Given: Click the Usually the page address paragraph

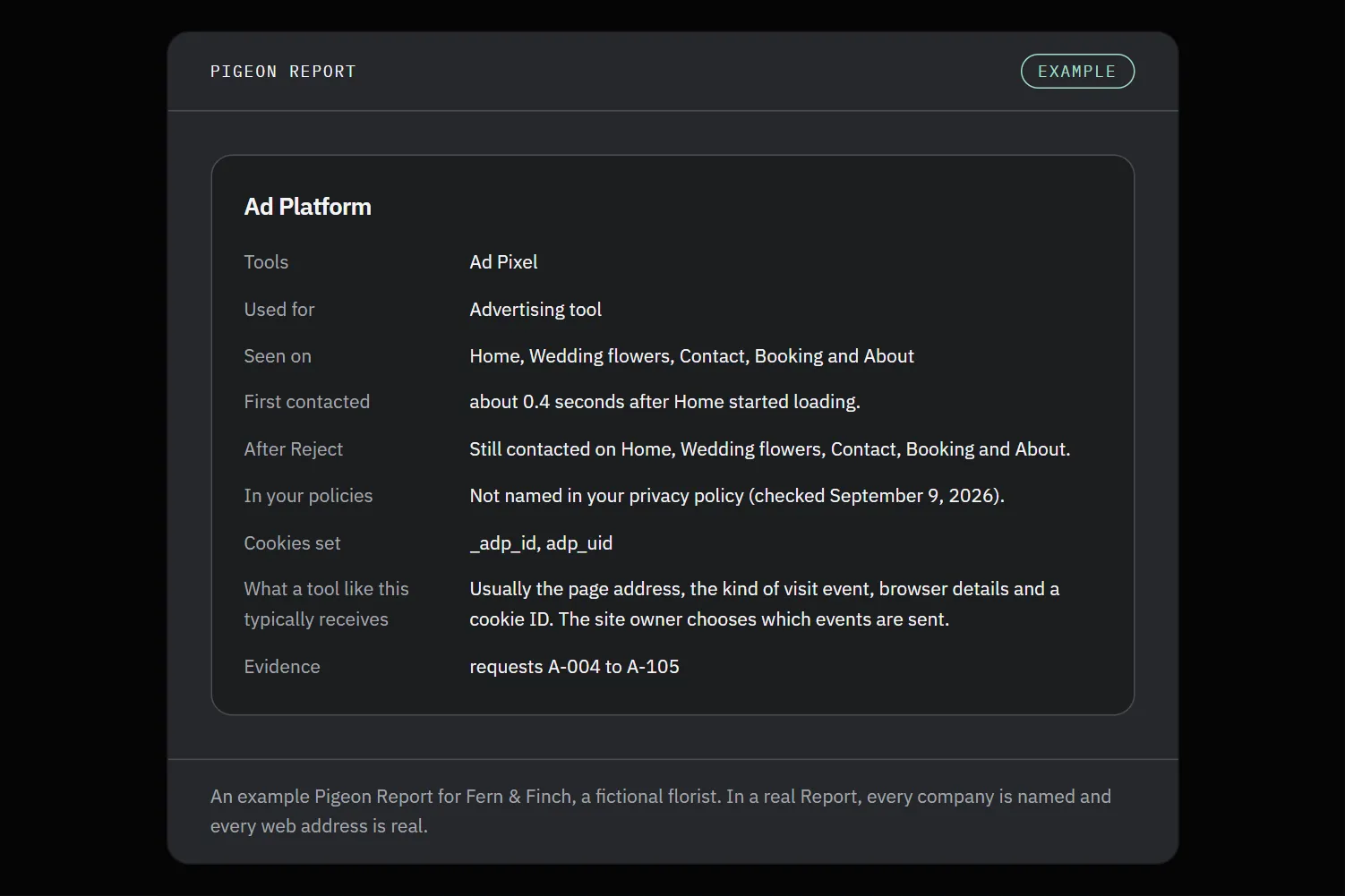Looking at the screenshot, I should pos(764,604).
